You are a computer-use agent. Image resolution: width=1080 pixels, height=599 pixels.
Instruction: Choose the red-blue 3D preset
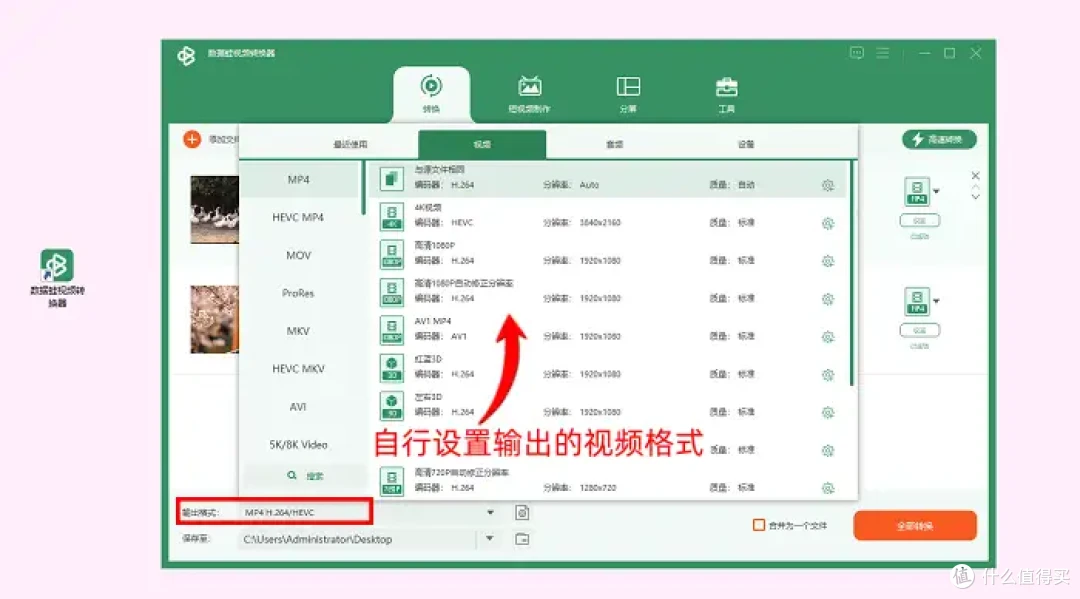click(x=608, y=368)
